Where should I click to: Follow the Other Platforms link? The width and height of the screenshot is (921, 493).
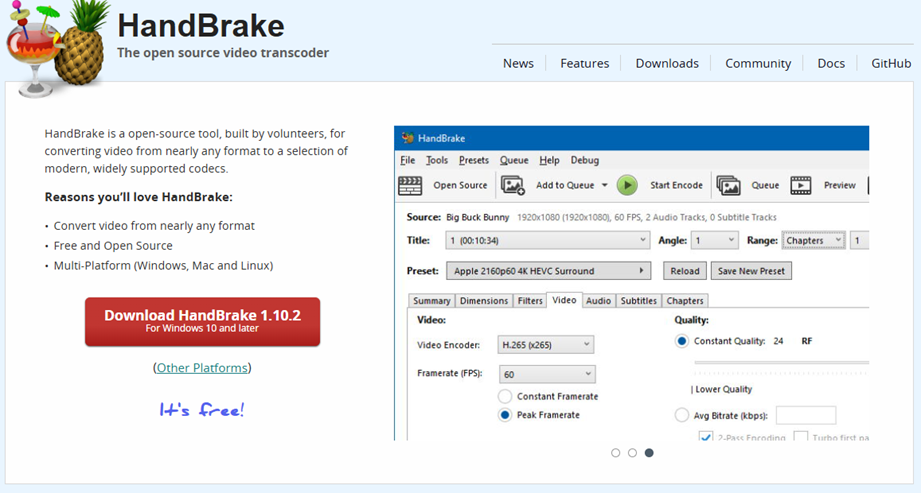[202, 368]
